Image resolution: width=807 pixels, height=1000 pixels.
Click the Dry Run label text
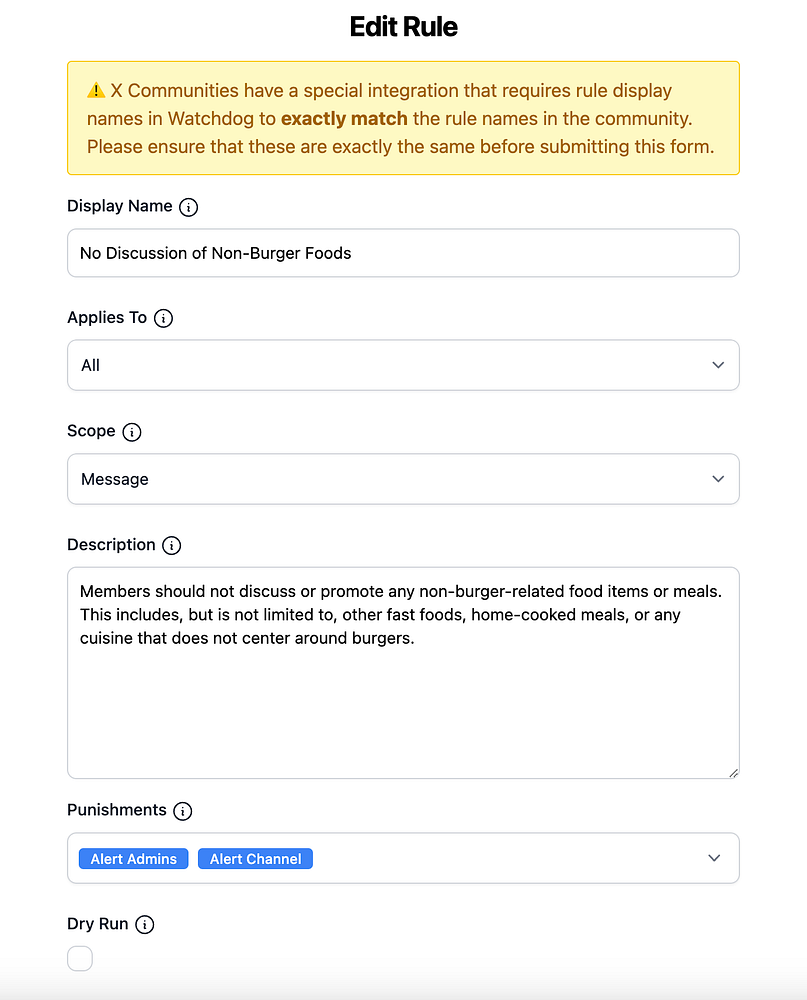point(98,924)
